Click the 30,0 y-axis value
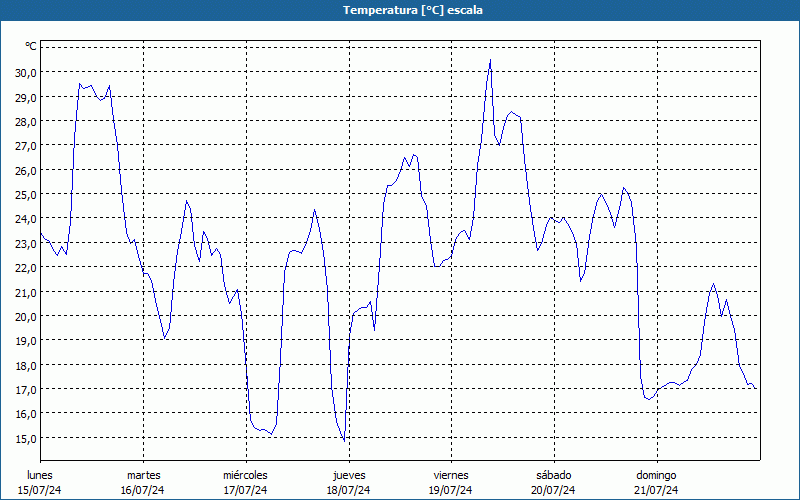 pyautogui.click(x=26, y=72)
